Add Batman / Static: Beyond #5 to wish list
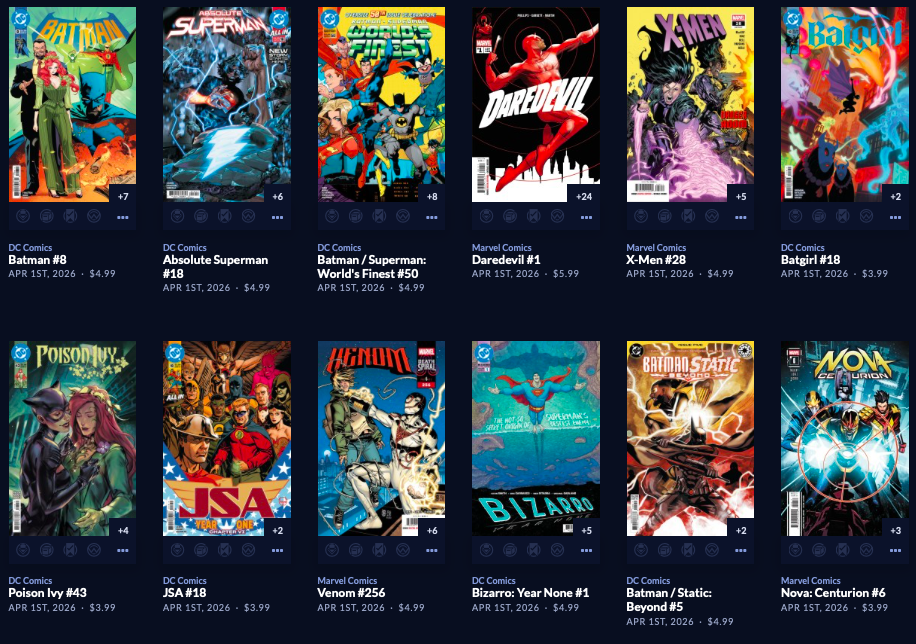Screen dimensions: 916x644 (x=712, y=550)
